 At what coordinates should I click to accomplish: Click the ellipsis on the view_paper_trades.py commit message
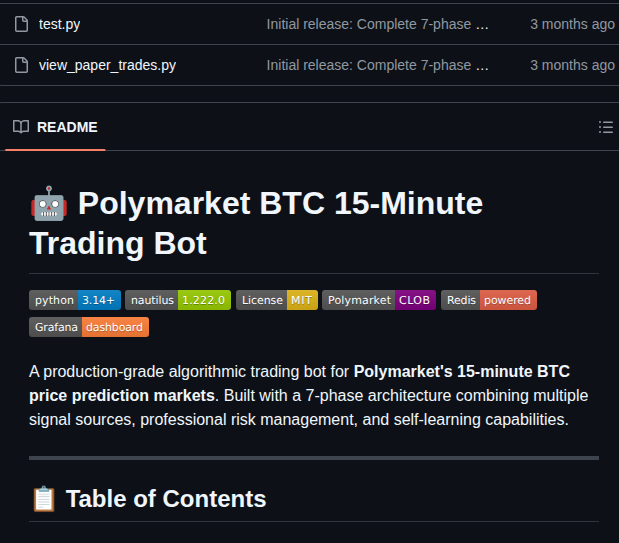tap(482, 65)
